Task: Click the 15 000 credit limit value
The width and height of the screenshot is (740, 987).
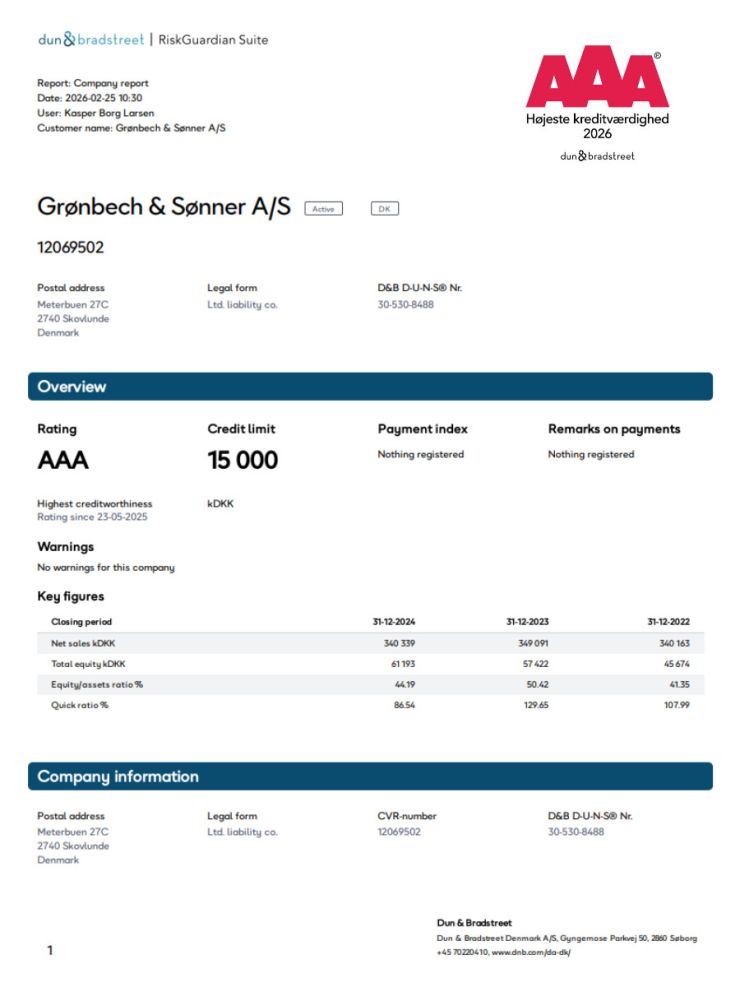Action: [x=242, y=461]
